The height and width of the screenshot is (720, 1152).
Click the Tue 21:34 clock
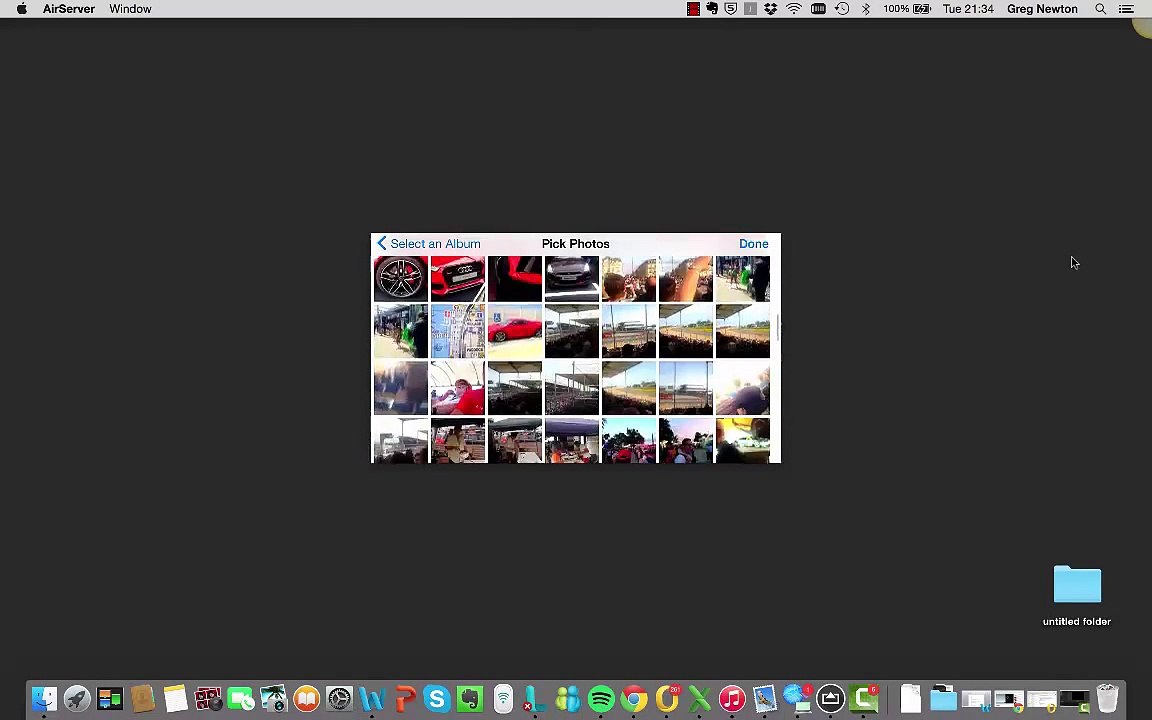[x=968, y=9]
